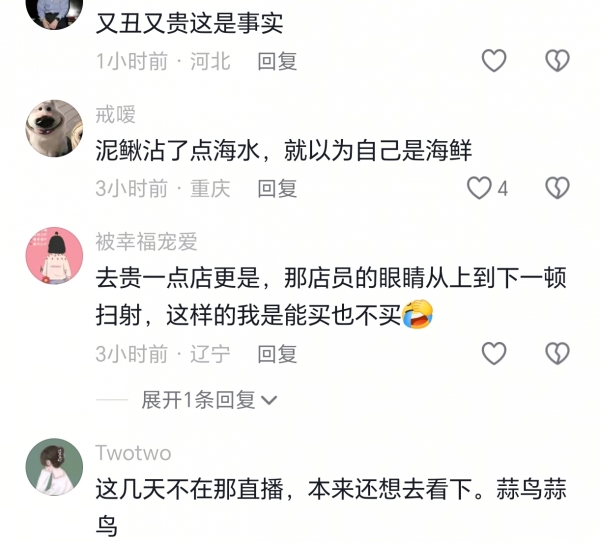
Task: Like 被幸福宠爱's comment
Action: click(494, 353)
